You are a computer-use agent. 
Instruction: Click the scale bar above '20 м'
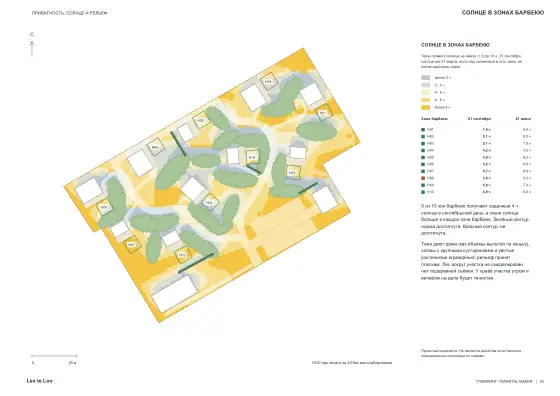pos(54,356)
